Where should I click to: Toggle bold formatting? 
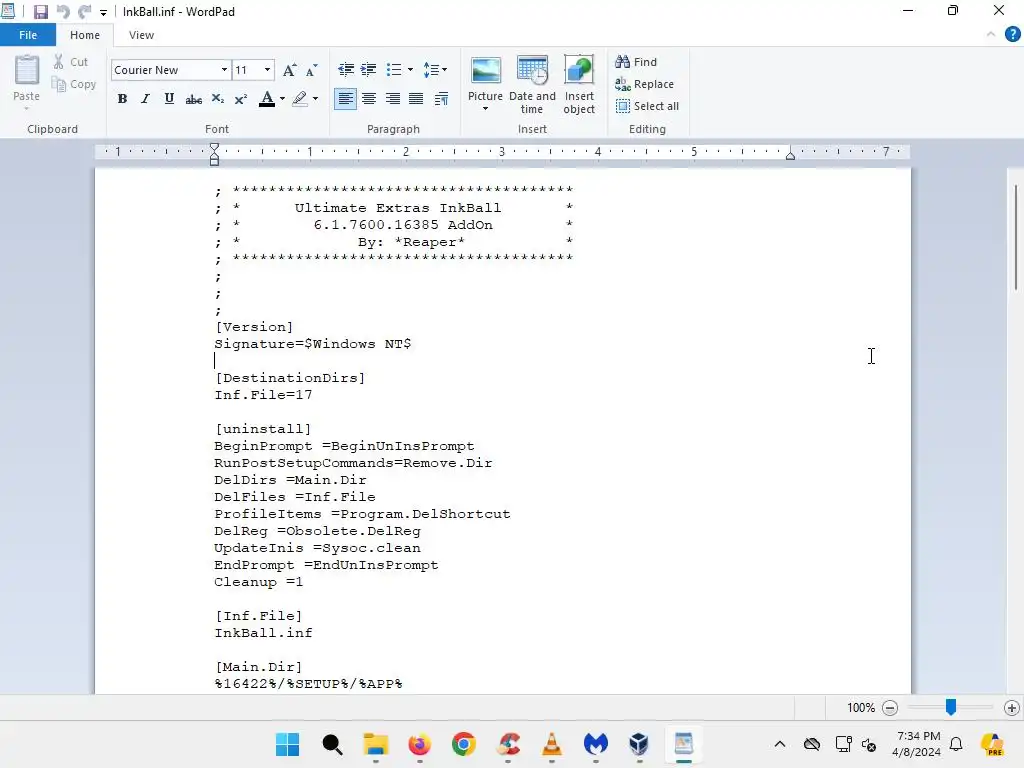(122, 99)
